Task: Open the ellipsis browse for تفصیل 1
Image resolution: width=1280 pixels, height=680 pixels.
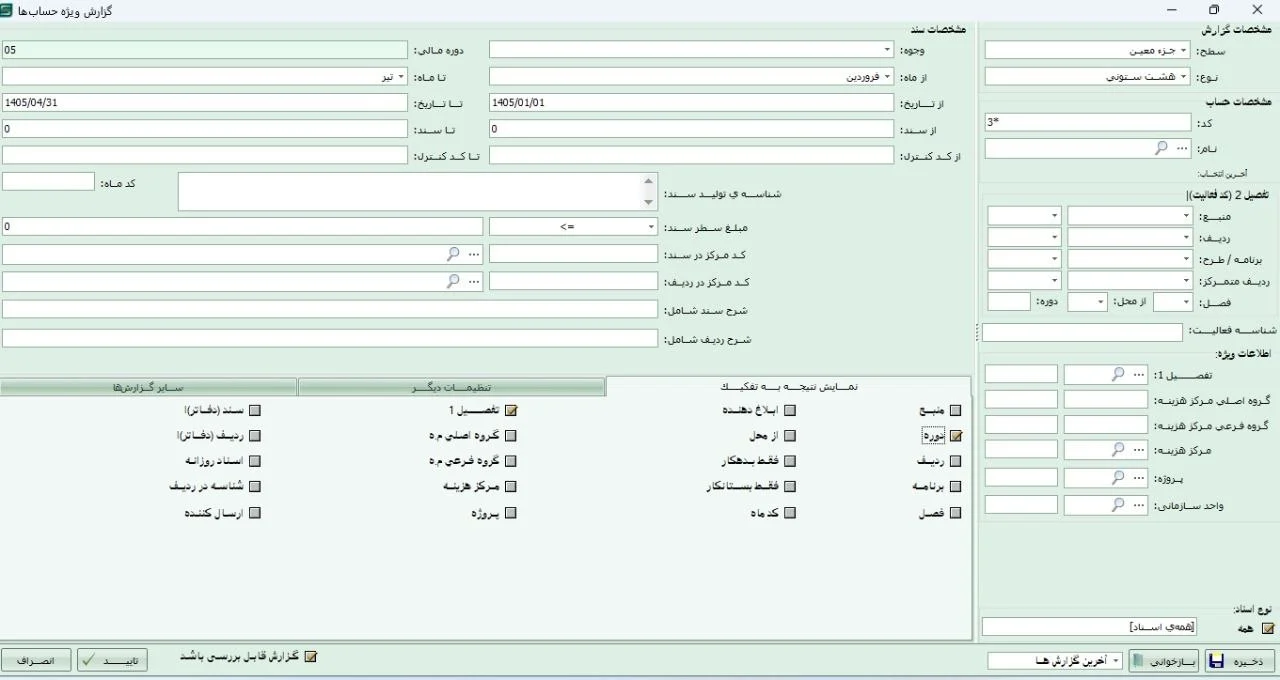Action: 1139,374
